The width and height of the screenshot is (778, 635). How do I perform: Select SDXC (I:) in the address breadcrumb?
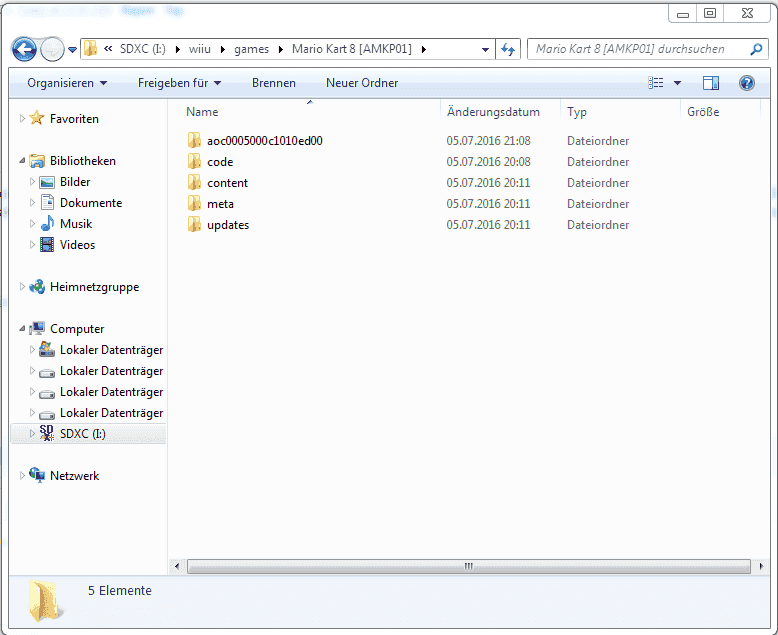pos(142,49)
